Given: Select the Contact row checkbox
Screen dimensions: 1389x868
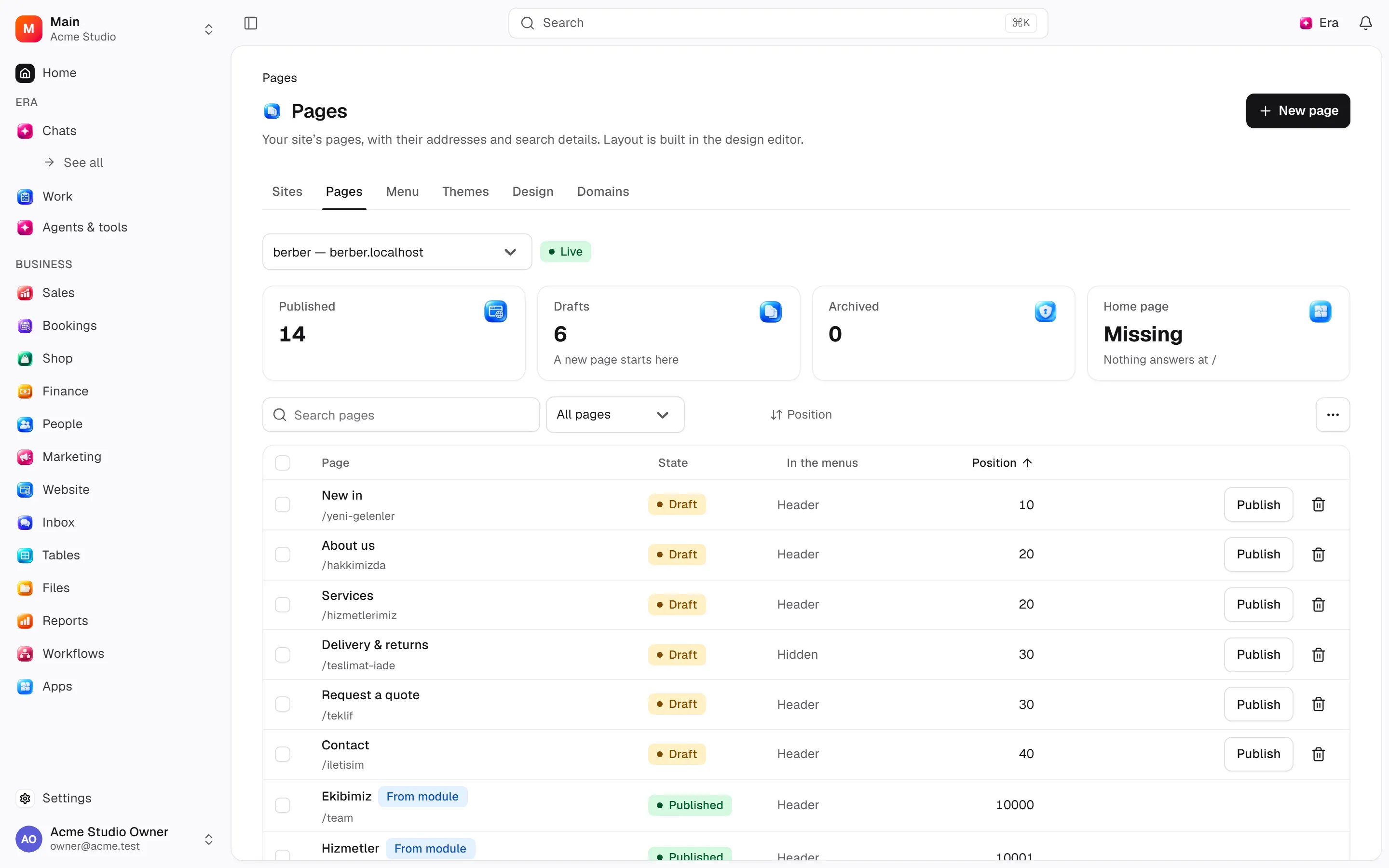Looking at the screenshot, I should point(283,754).
